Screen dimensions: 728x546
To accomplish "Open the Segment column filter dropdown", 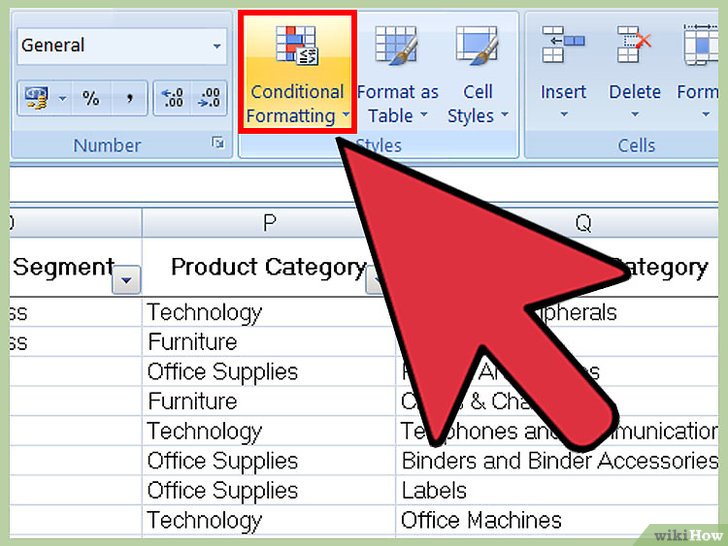I will tap(126, 280).
